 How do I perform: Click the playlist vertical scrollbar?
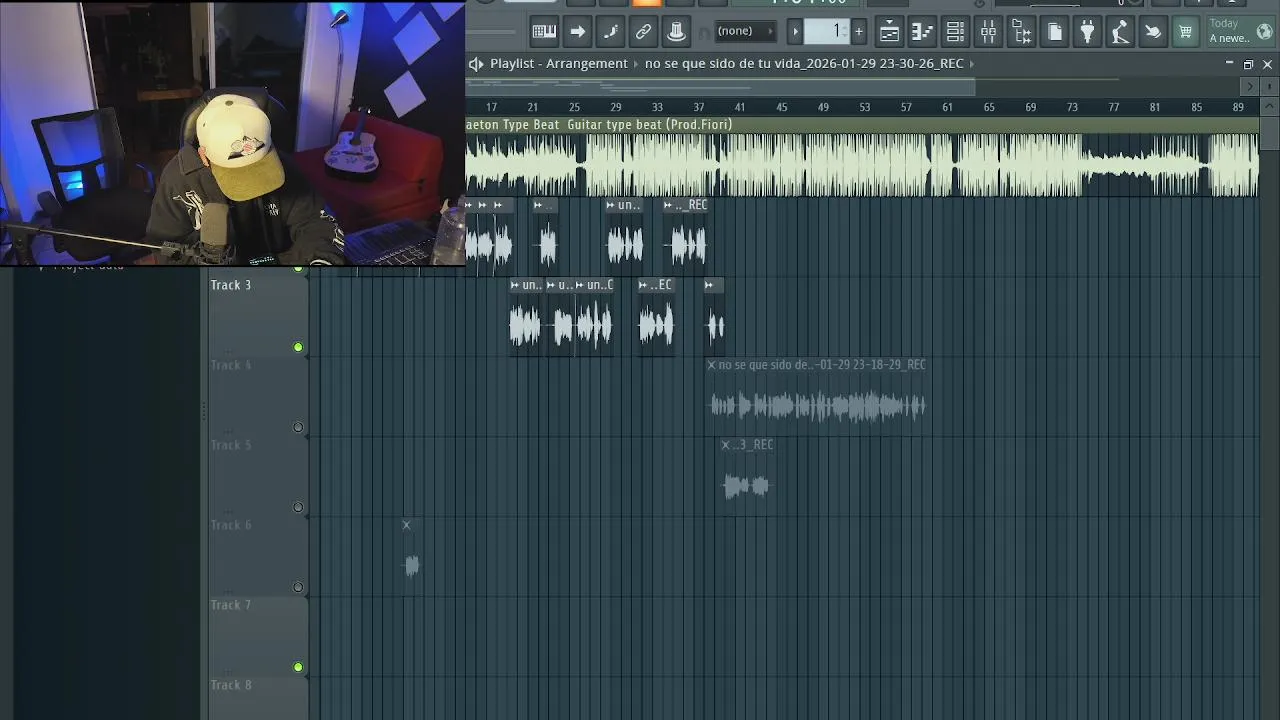(x=1270, y=133)
